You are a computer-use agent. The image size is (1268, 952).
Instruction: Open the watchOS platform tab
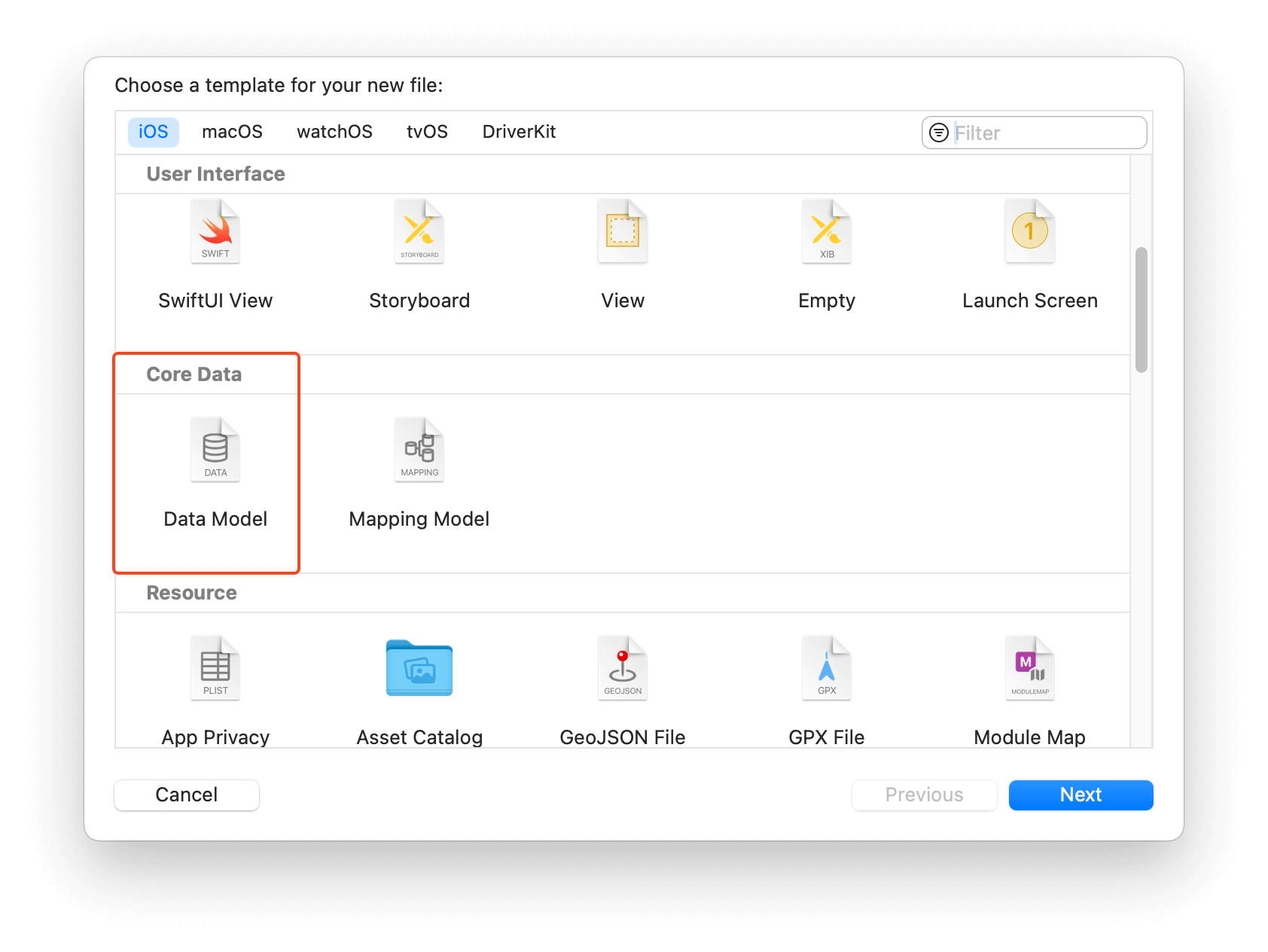coord(334,132)
